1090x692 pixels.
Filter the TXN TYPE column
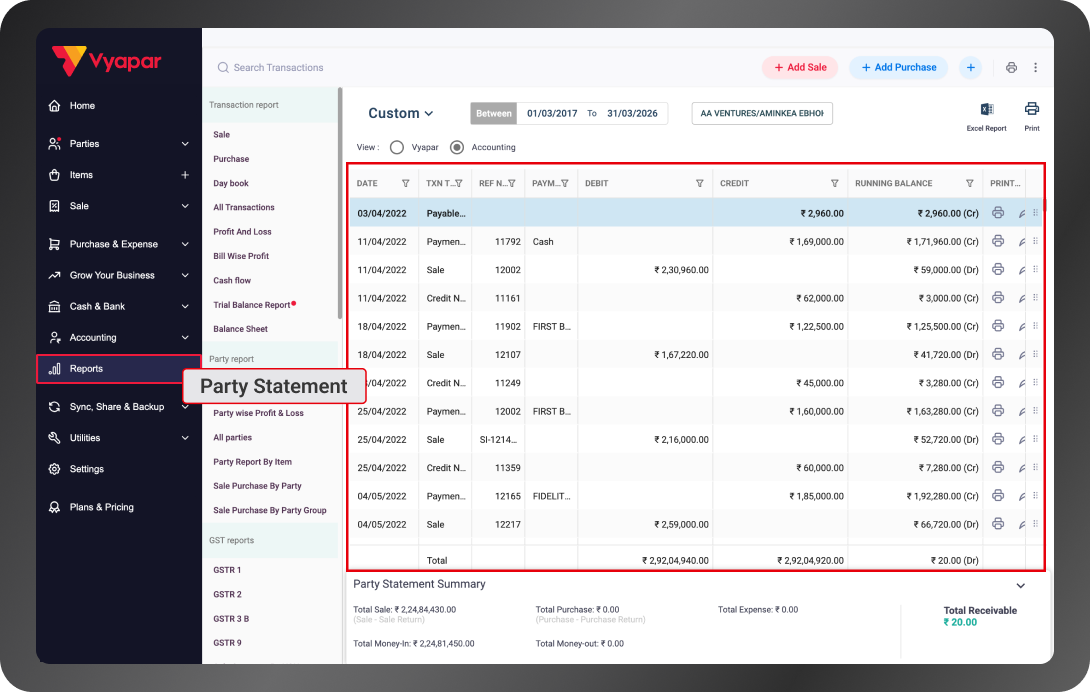tap(459, 184)
